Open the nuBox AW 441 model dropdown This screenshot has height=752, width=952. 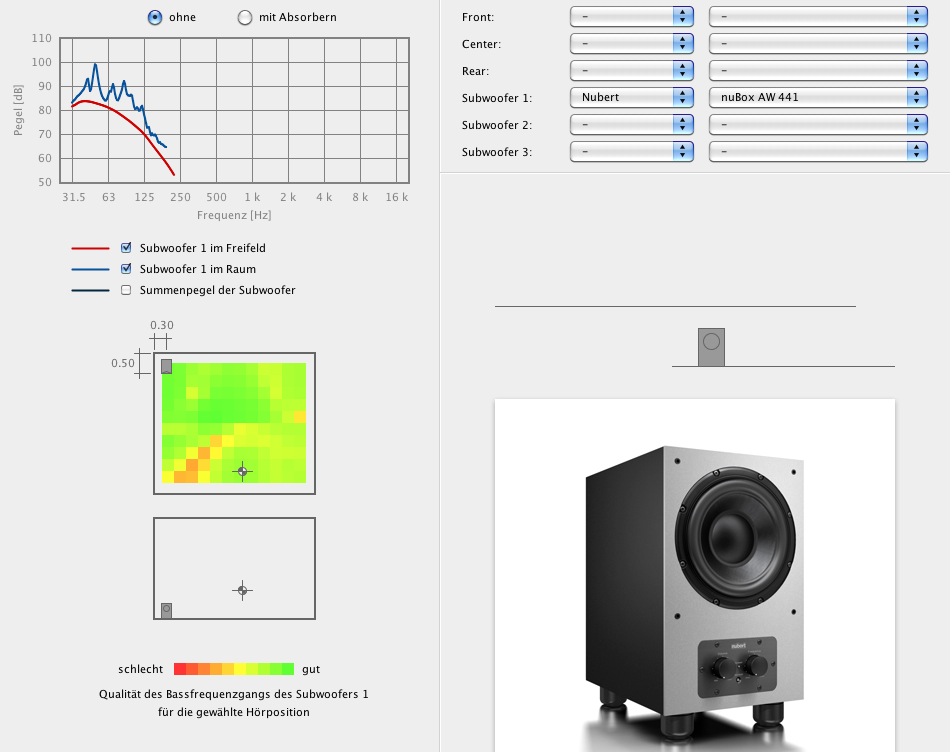(x=818, y=98)
